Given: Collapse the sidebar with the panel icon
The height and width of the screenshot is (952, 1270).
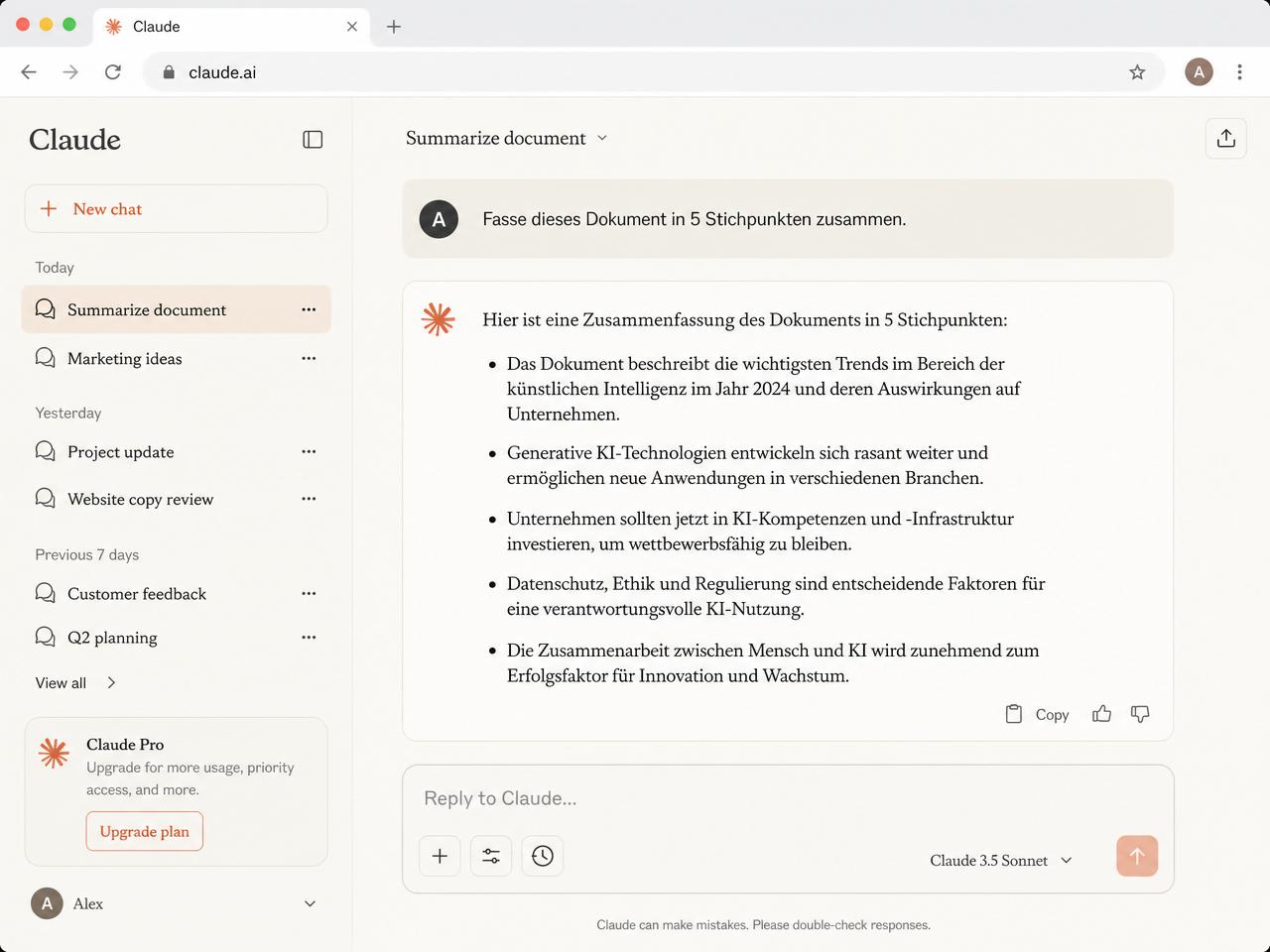Looking at the screenshot, I should click(313, 140).
